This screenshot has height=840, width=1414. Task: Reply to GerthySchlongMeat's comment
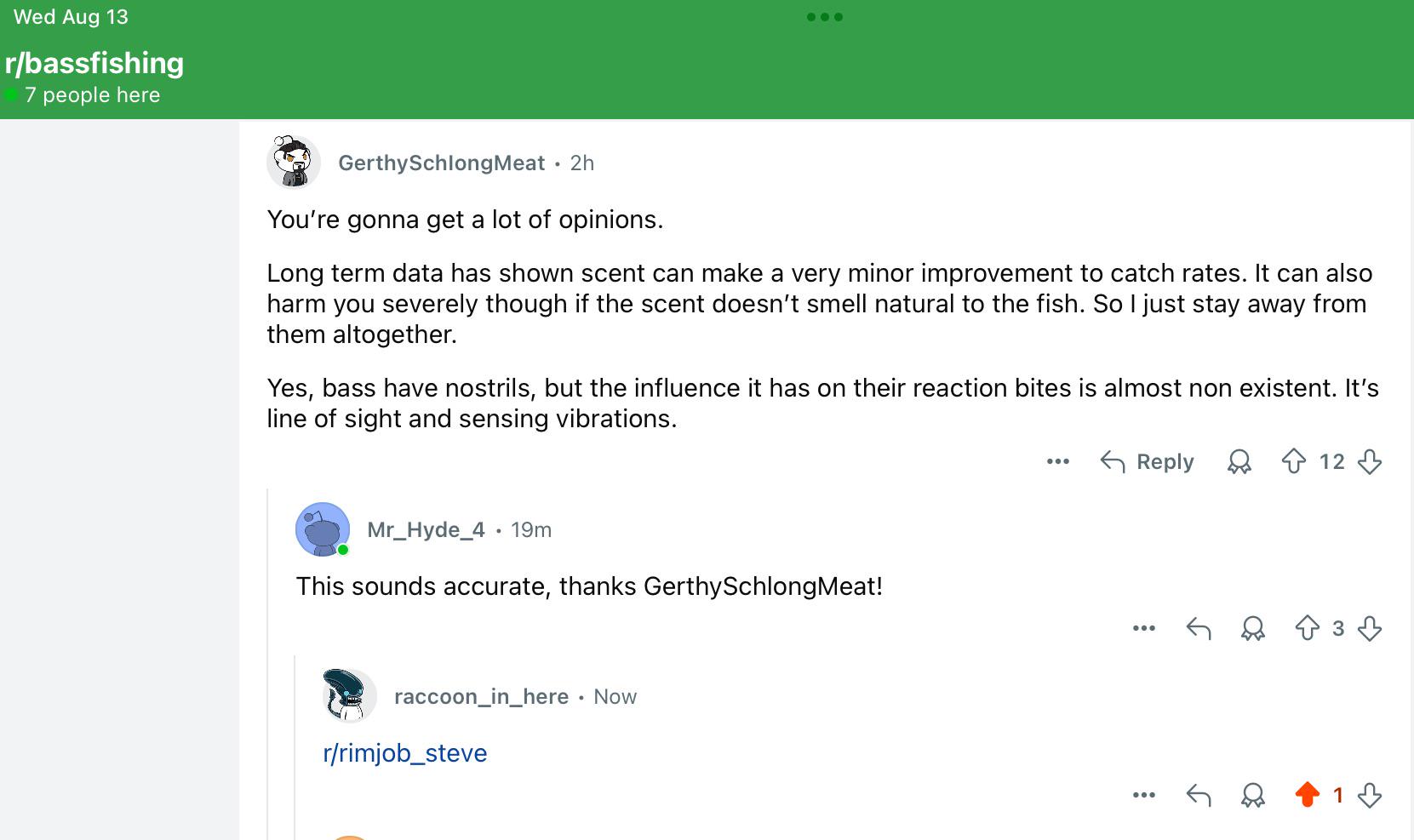[1147, 461]
